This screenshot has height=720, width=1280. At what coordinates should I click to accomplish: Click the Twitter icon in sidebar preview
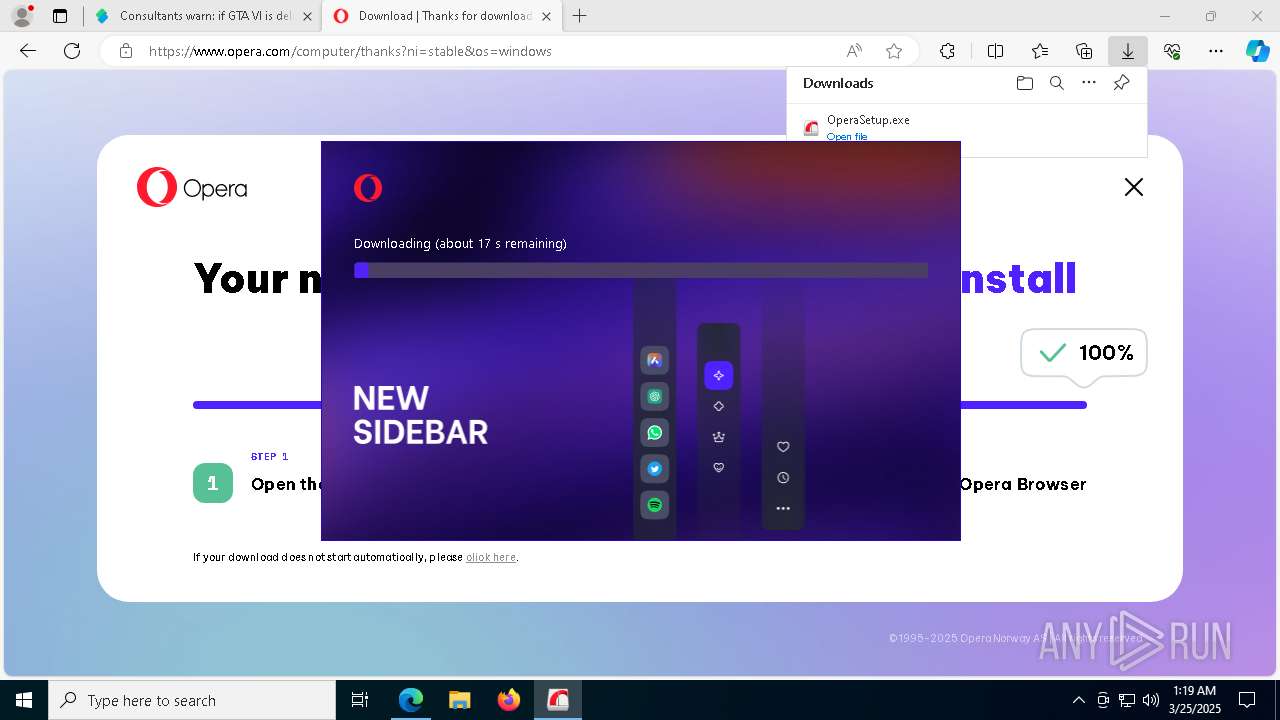pos(655,469)
